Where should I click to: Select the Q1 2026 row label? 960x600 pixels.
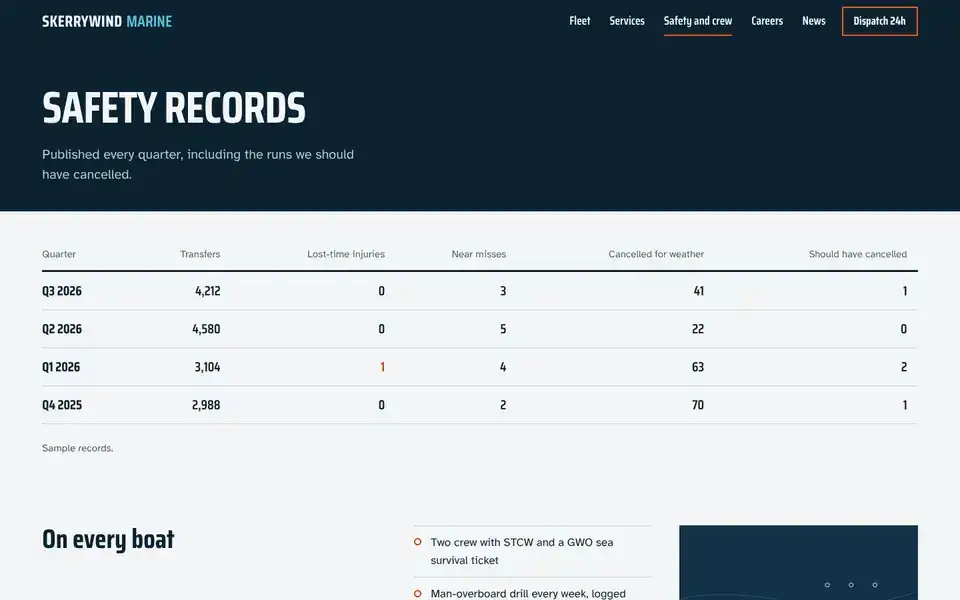coord(61,367)
